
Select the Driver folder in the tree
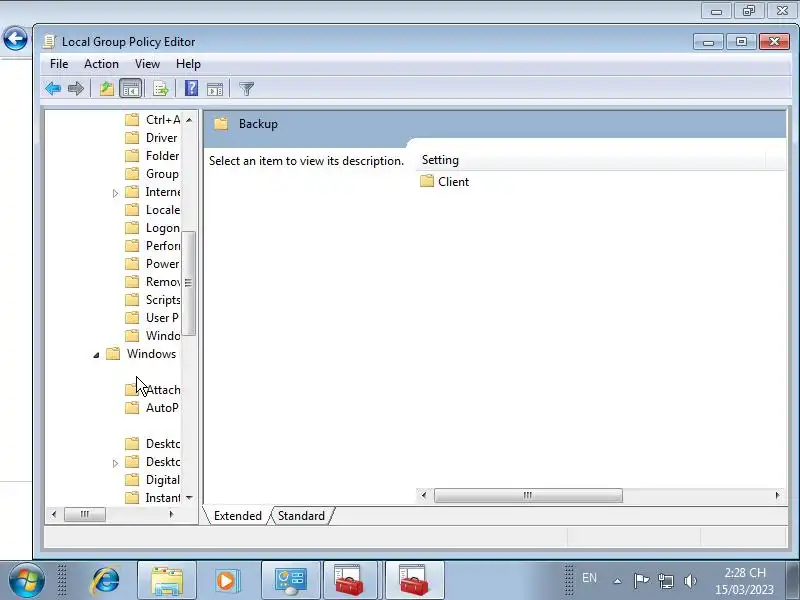point(152,138)
